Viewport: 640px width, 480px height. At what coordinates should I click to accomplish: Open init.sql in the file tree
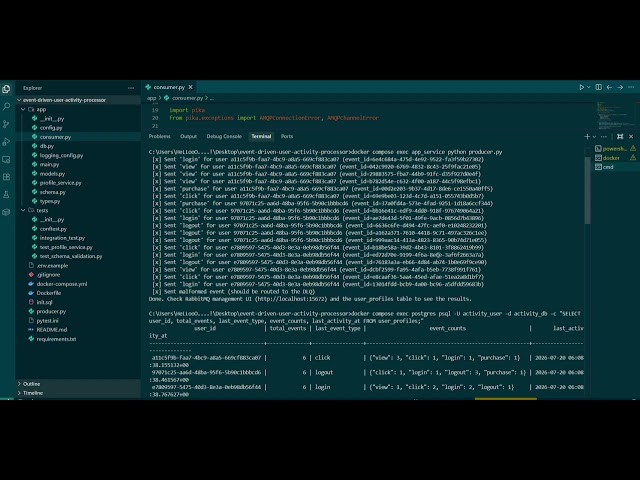[x=44, y=302]
